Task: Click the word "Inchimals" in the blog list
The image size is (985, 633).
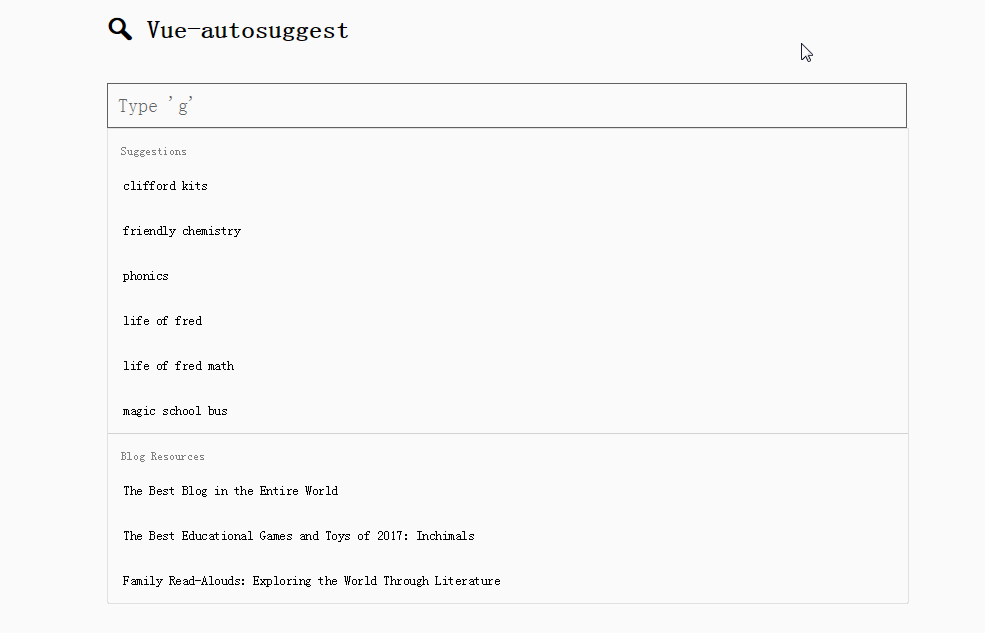Action: (x=445, y=536)
